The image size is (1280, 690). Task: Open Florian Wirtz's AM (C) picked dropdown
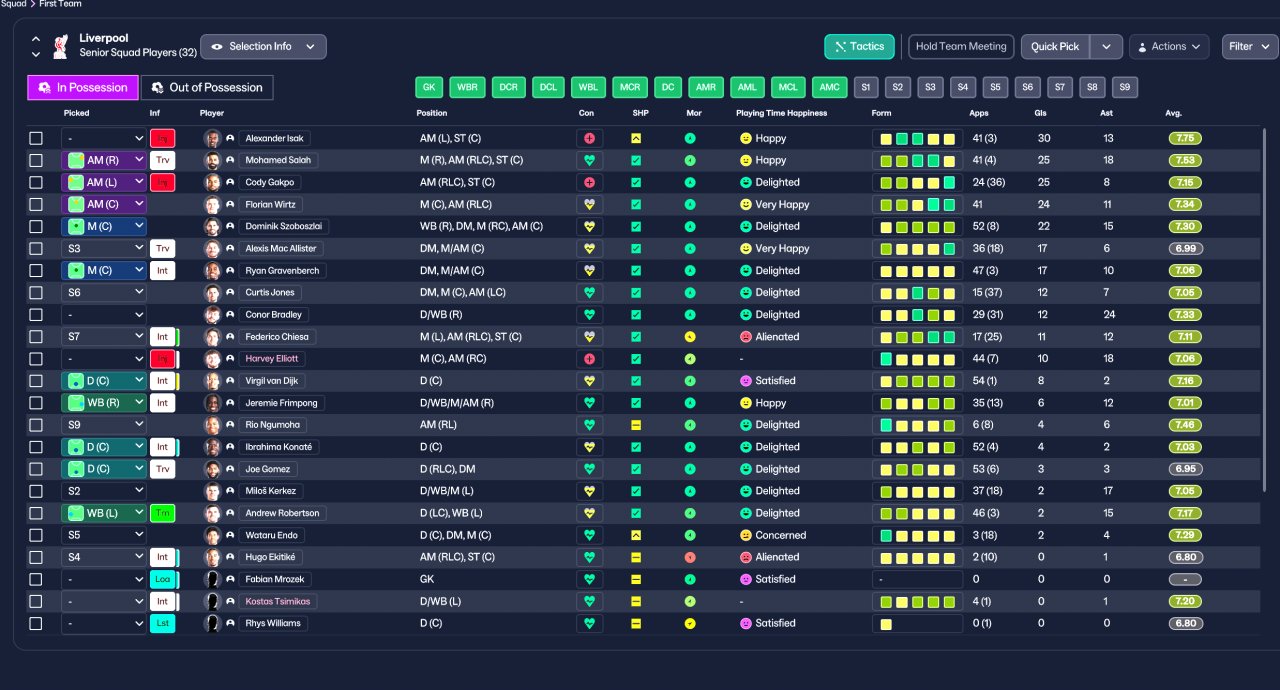[x=104, y=205]
